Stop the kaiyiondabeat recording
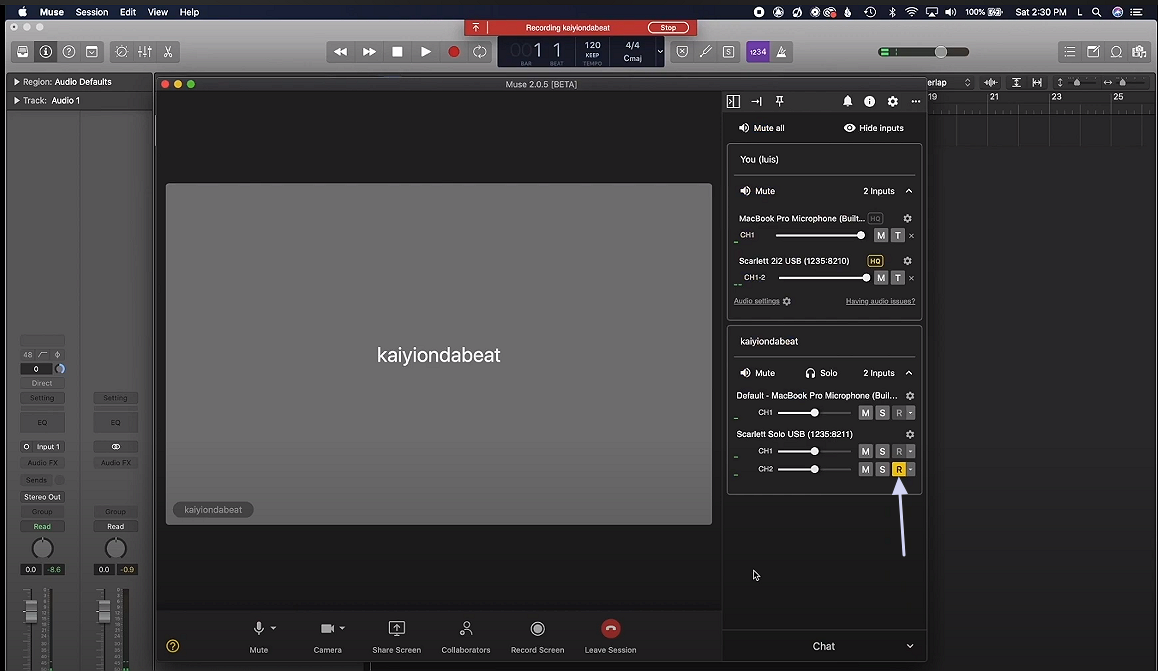 [668, 27]
